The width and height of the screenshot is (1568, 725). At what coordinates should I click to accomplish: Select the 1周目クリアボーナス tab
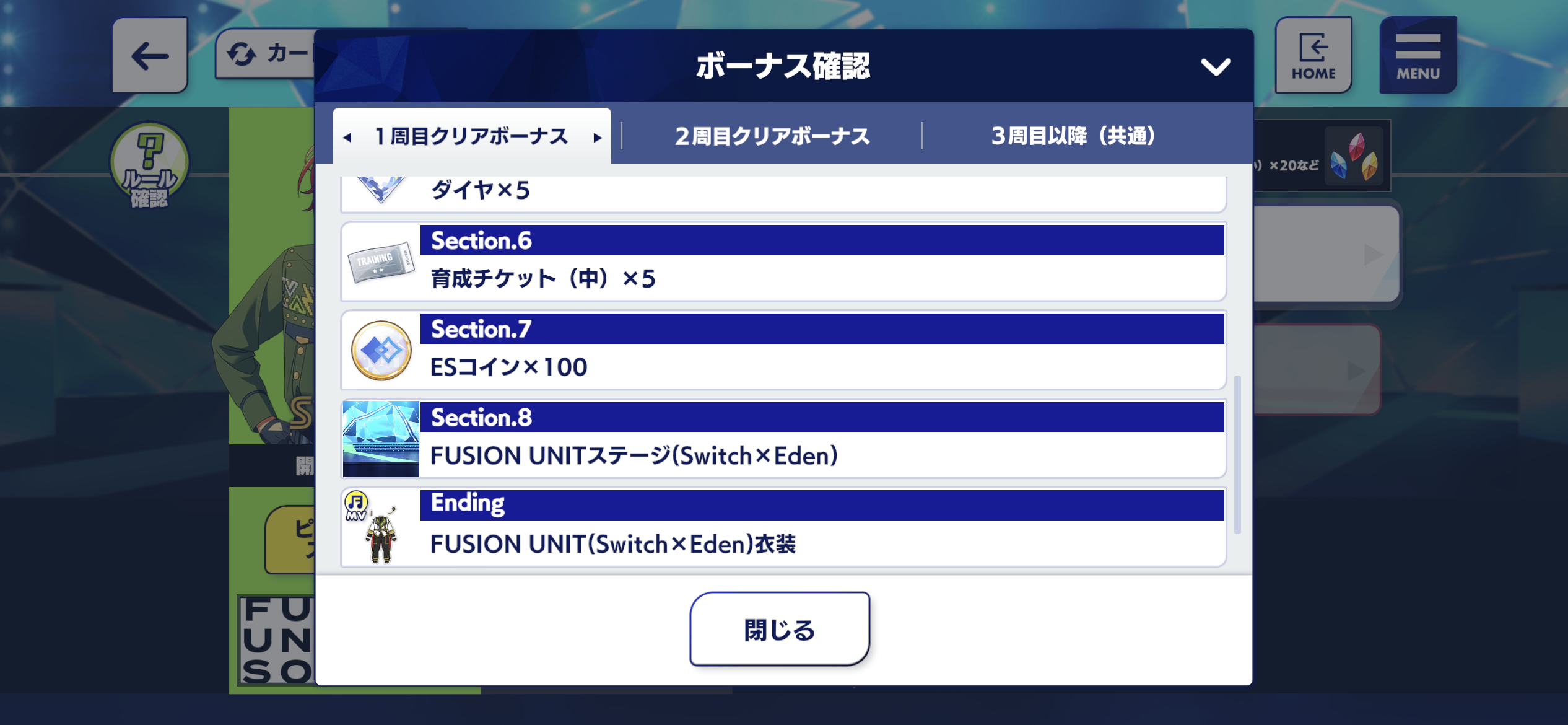pos(472,136)
